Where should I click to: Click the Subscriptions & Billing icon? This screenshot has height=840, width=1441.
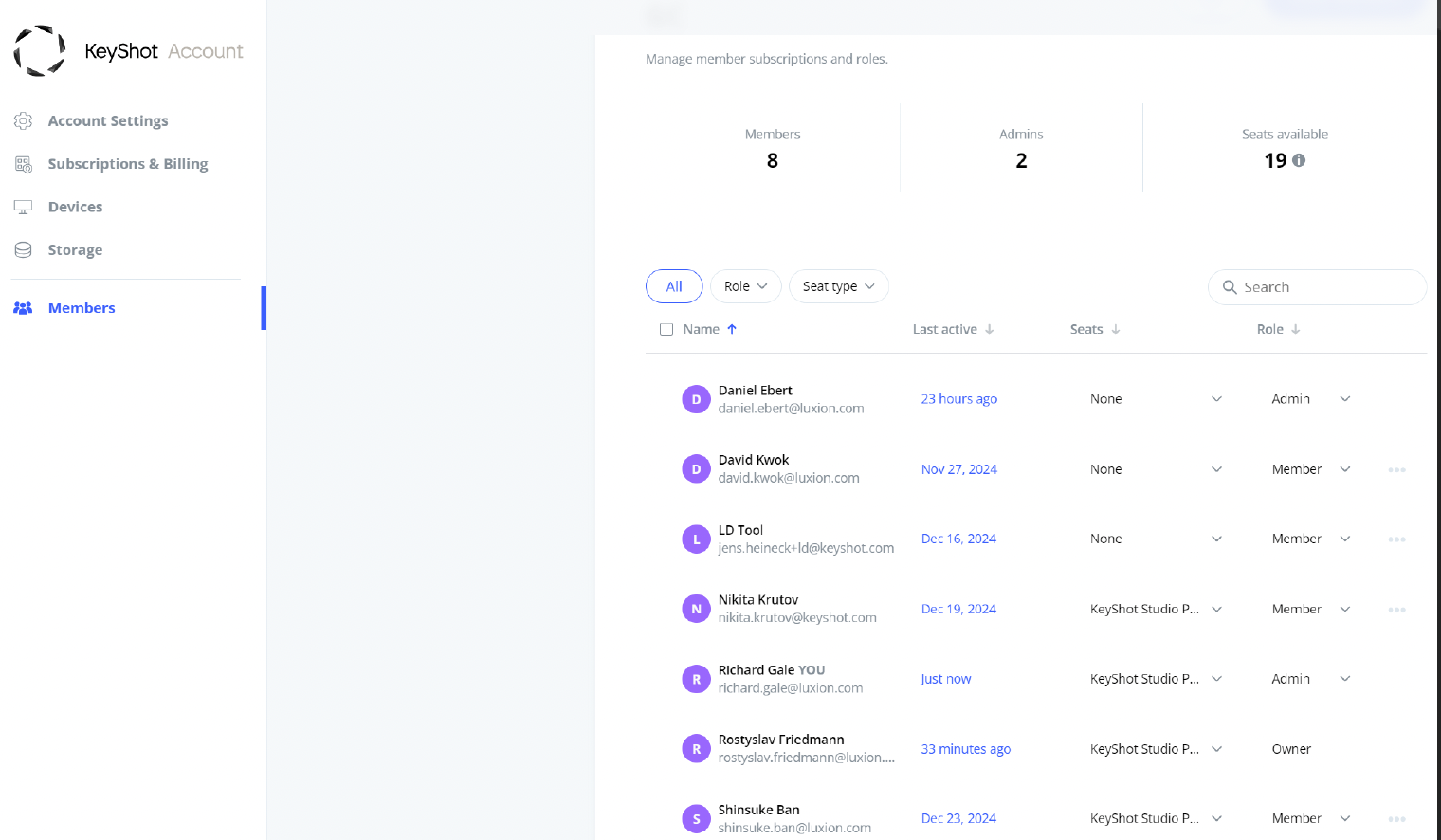(24, 164)
